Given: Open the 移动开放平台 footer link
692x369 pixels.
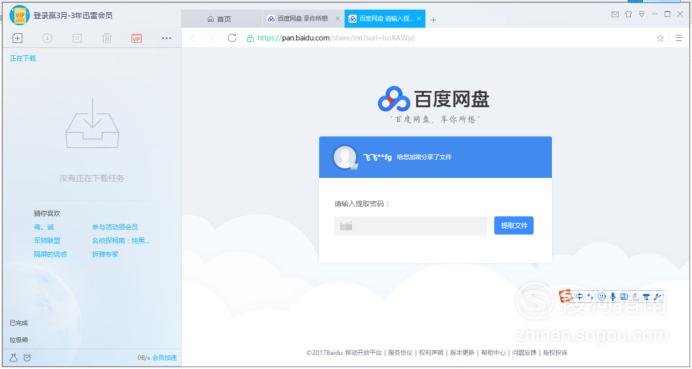Looking at the screenshot, I should point(363,353).
